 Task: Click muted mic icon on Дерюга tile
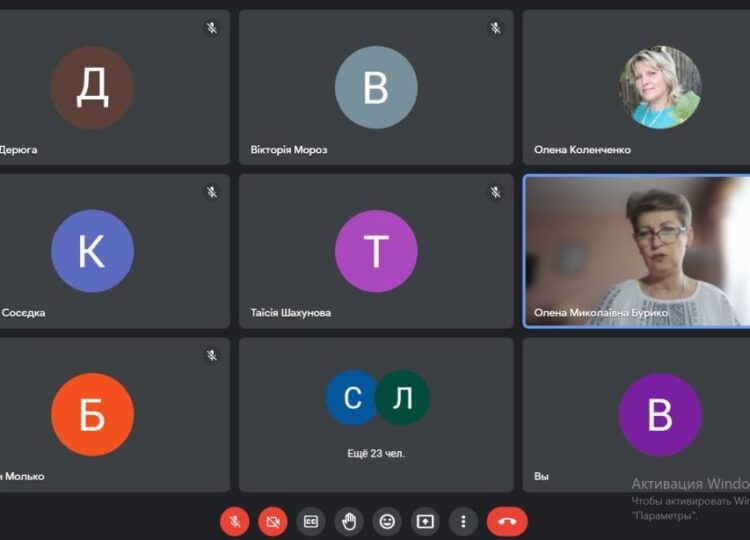(212, 28)
